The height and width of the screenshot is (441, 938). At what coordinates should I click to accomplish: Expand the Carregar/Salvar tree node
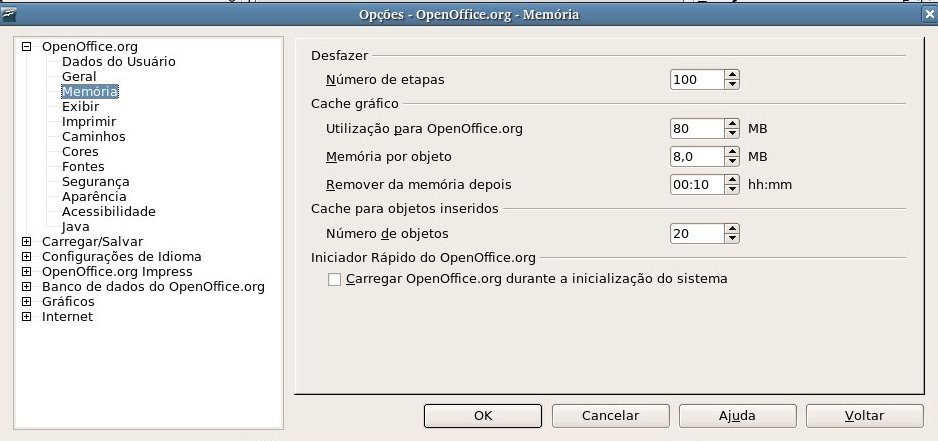pos(26,242)
